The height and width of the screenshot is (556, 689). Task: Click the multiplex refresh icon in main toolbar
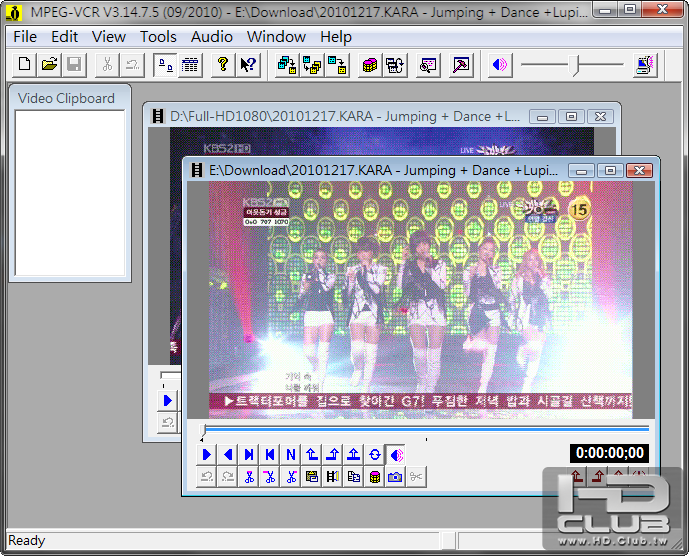pyautogui.click(x=395, y=65)
